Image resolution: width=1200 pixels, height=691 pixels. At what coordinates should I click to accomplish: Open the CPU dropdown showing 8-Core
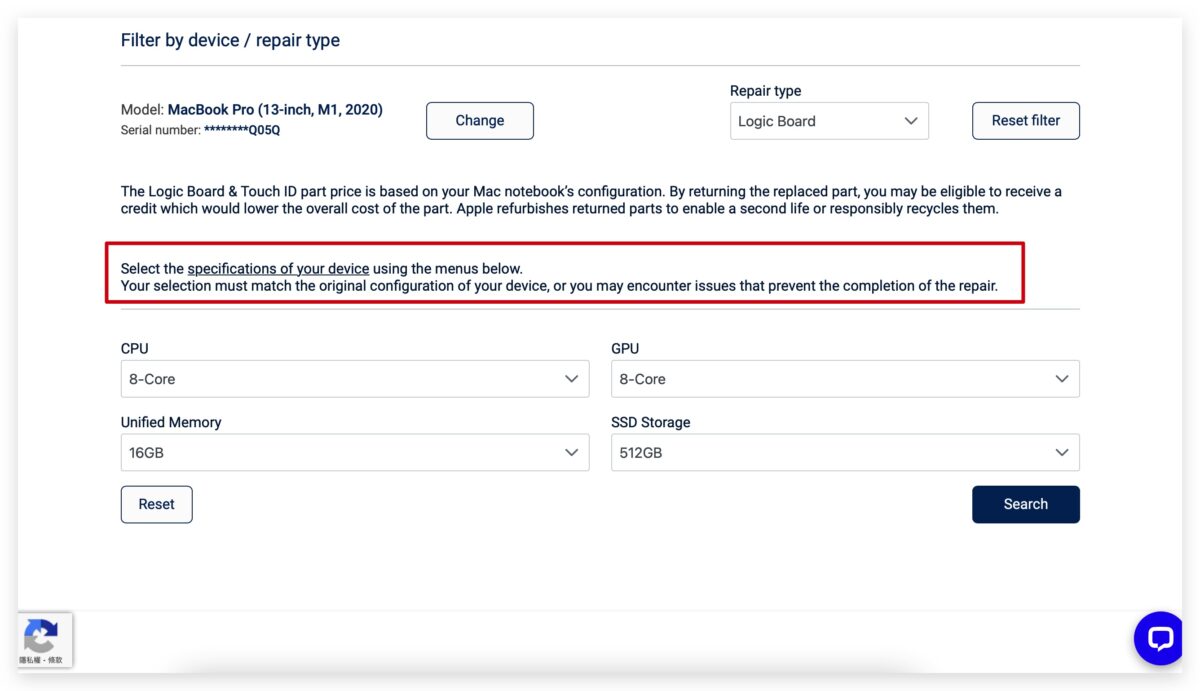coord(355,379)
